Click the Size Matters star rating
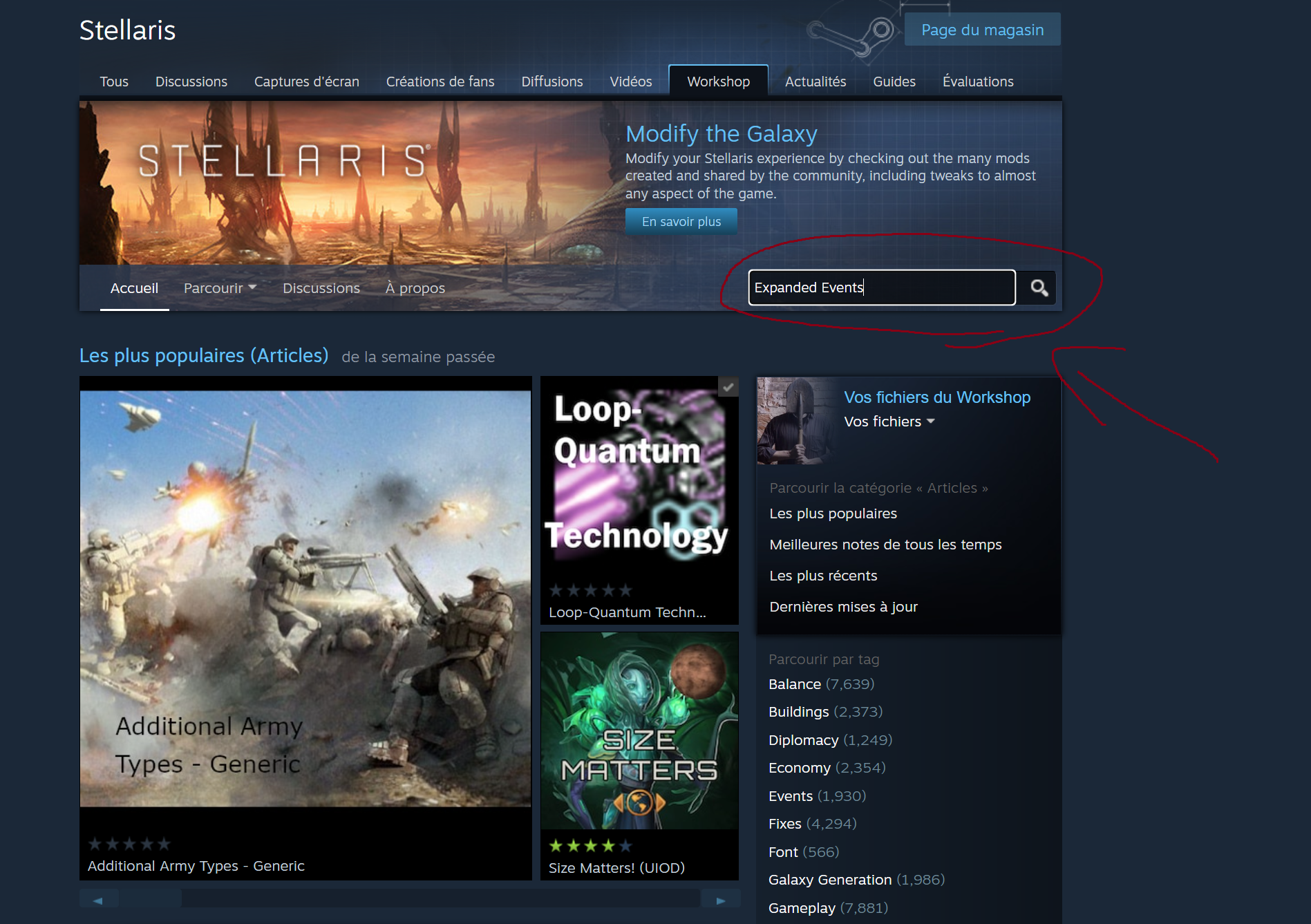The height and width of the screenshot is (924, 1311). 590,846
